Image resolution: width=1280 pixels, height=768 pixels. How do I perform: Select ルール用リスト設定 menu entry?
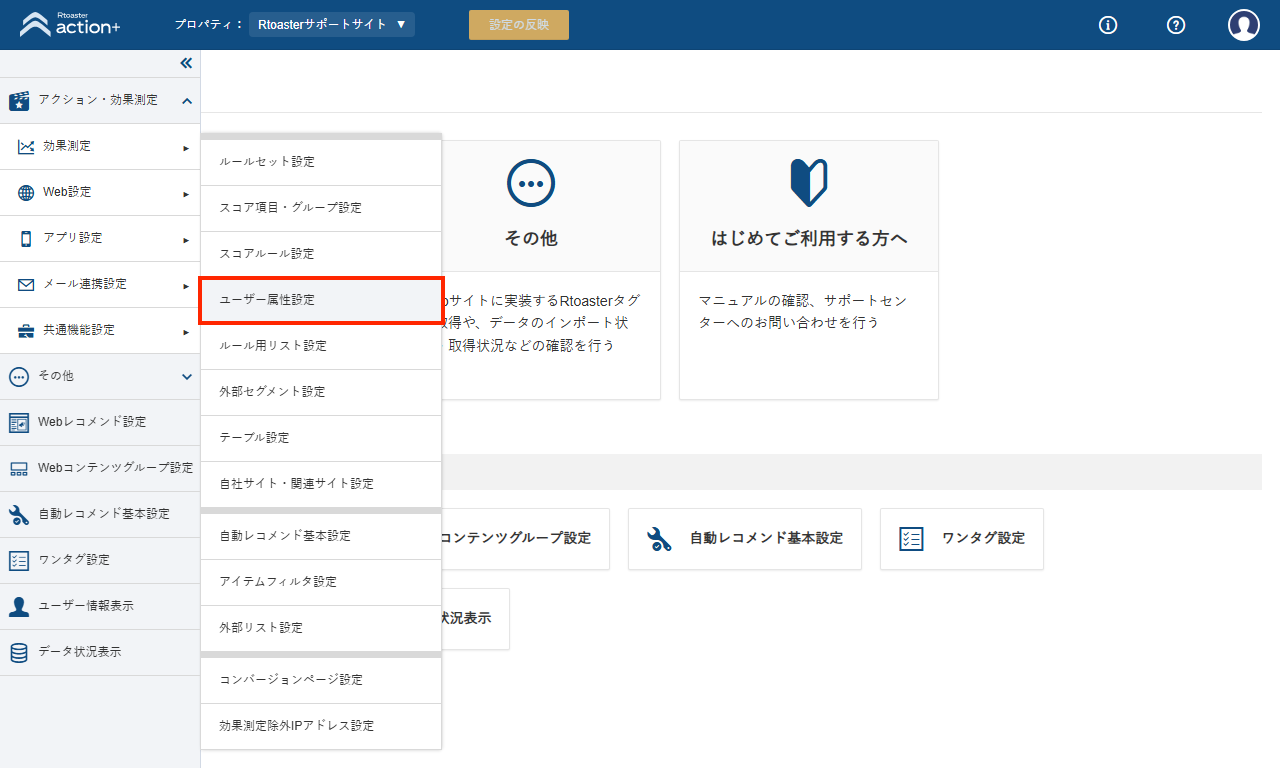(x=321, y=346)
